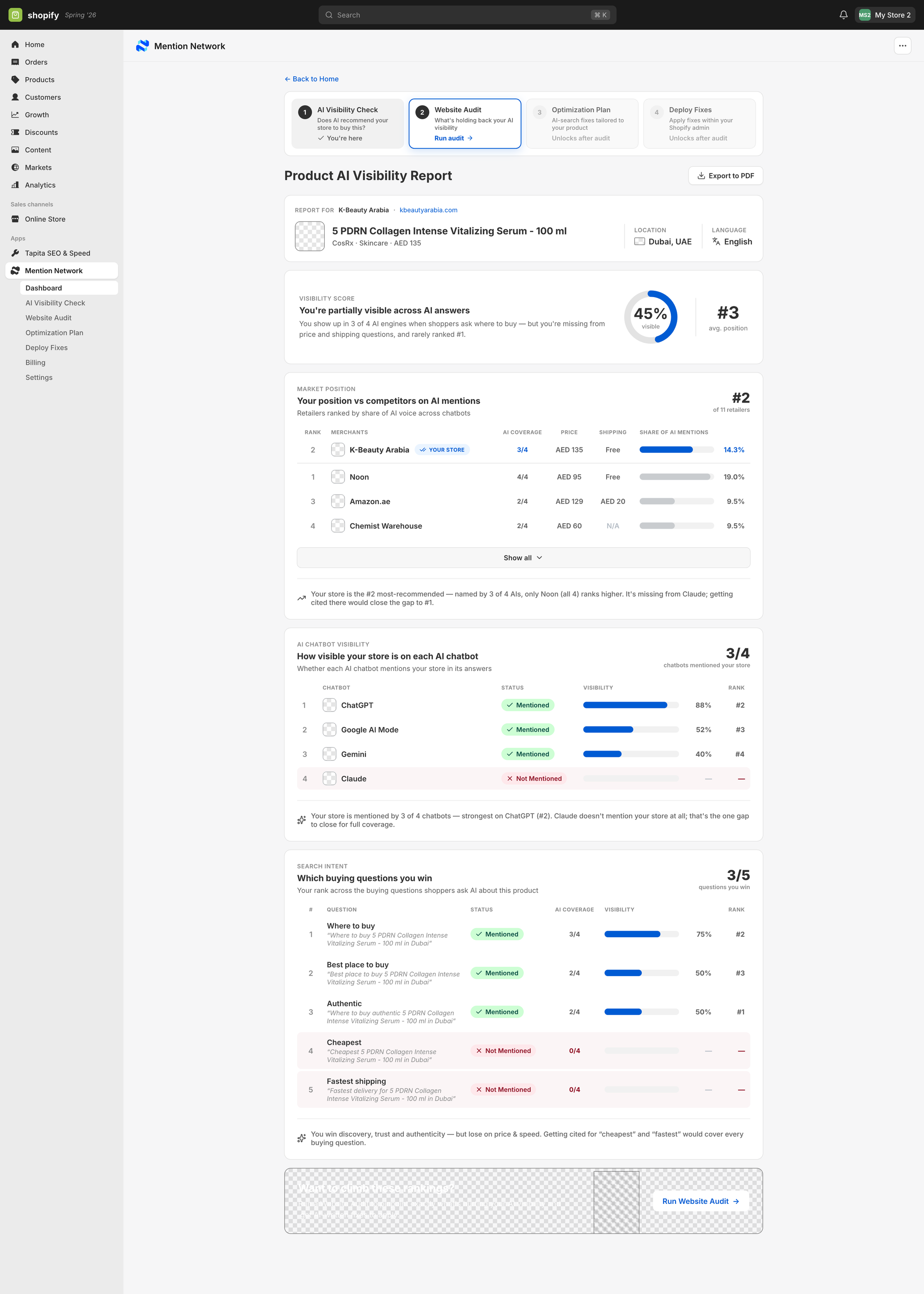
Task: Click the product thumbnail image
Action: pyautogui.click(x=310, y=236)
